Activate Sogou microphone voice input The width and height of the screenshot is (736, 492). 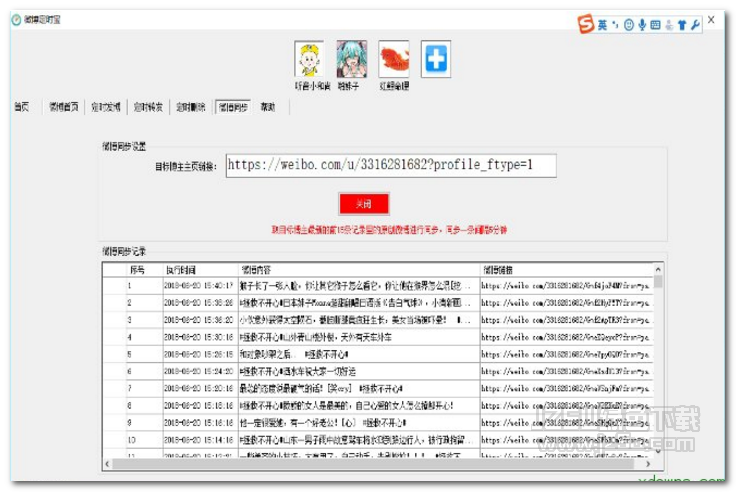642,25
